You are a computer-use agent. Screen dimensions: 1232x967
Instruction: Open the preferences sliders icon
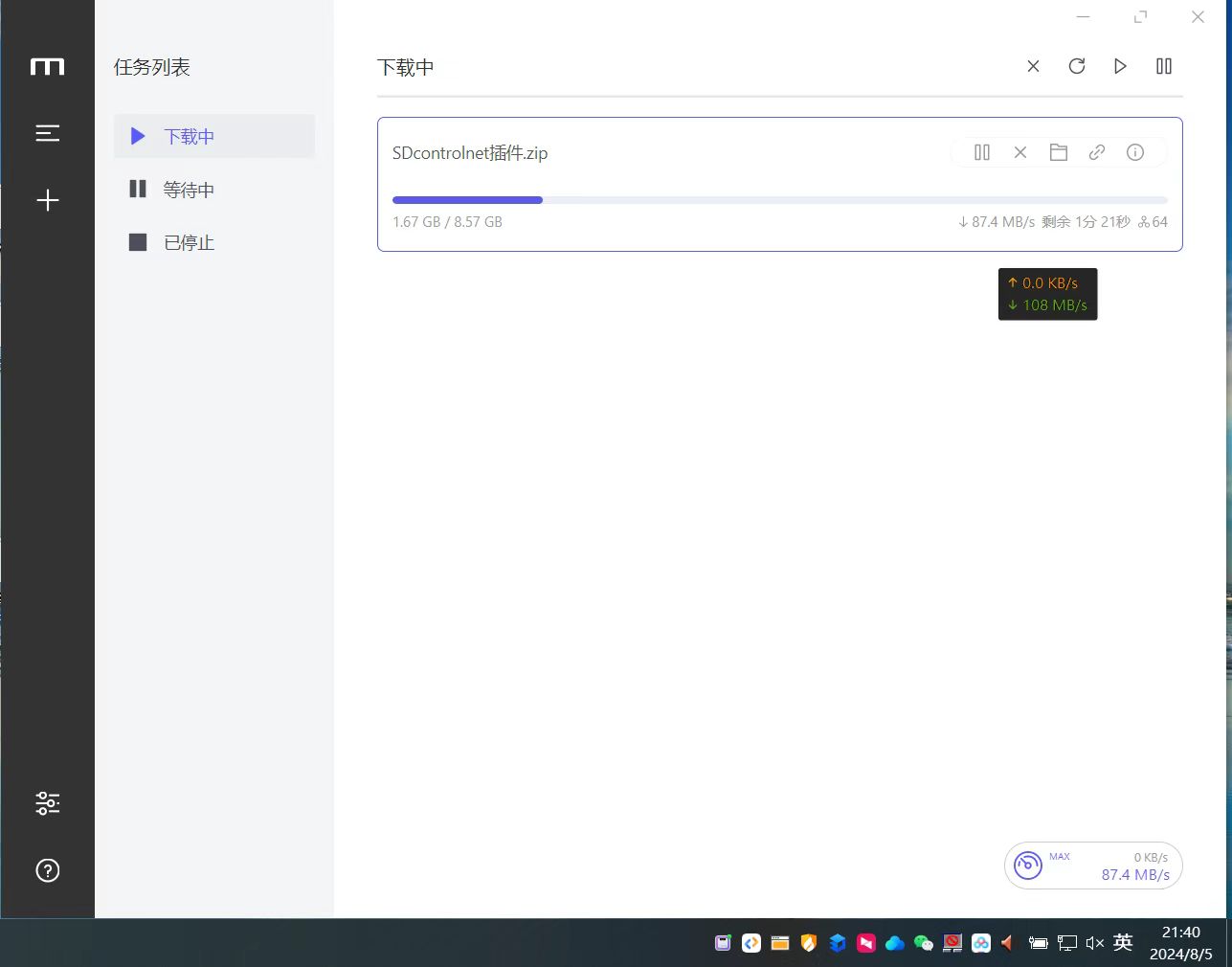[47, 803]
